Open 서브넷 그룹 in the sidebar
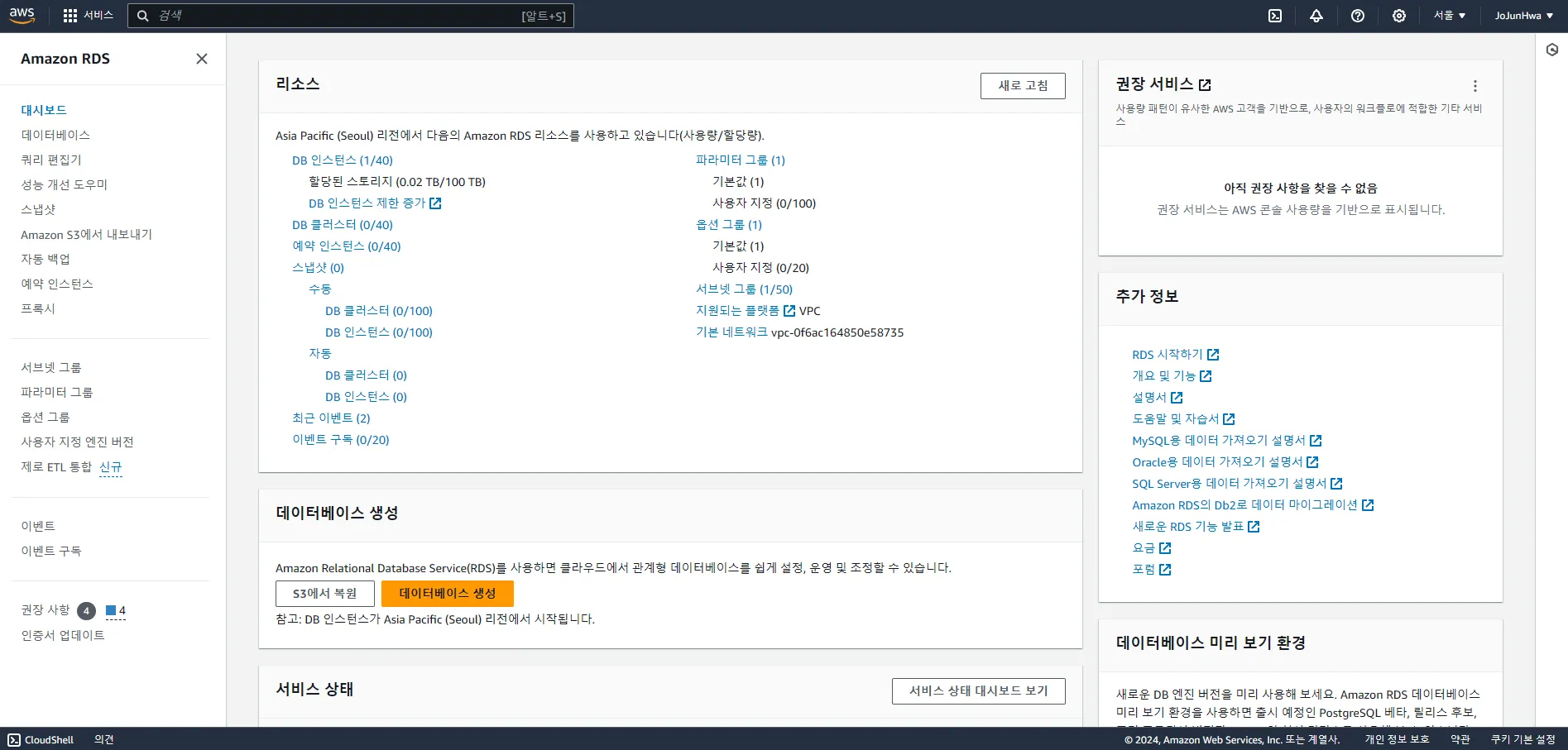Screen dimensions: 1568x750 (51, 367)
